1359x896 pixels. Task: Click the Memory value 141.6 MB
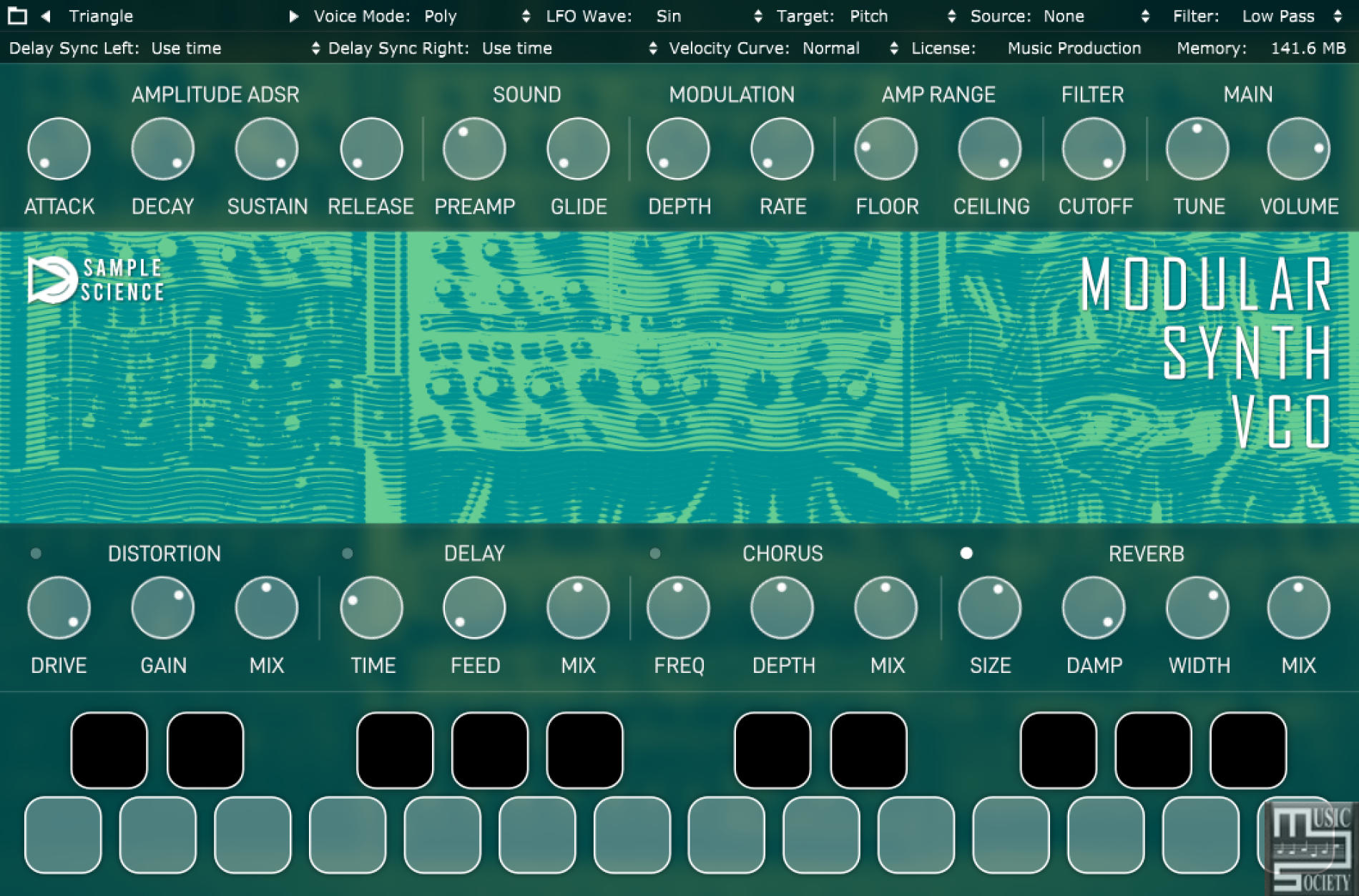pos(1308,48)
